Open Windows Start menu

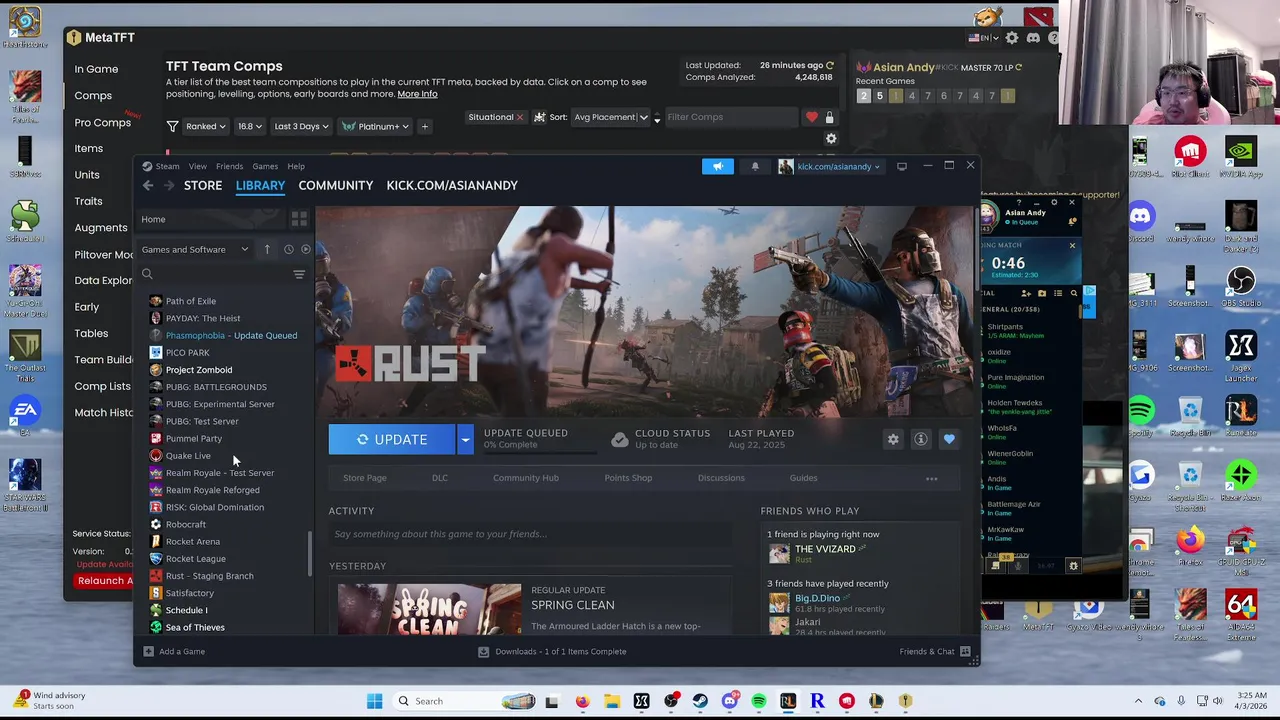point(375,701)
